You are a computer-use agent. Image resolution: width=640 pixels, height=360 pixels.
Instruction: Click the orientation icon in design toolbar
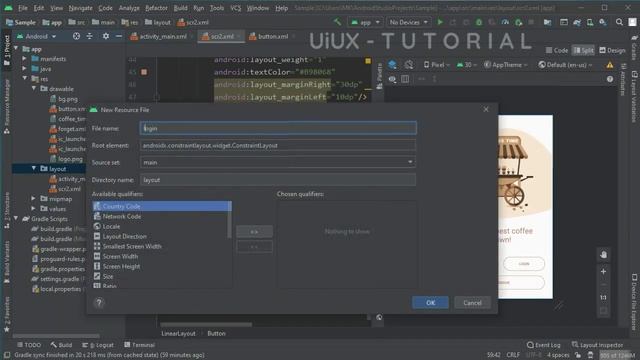pos(409,64)
